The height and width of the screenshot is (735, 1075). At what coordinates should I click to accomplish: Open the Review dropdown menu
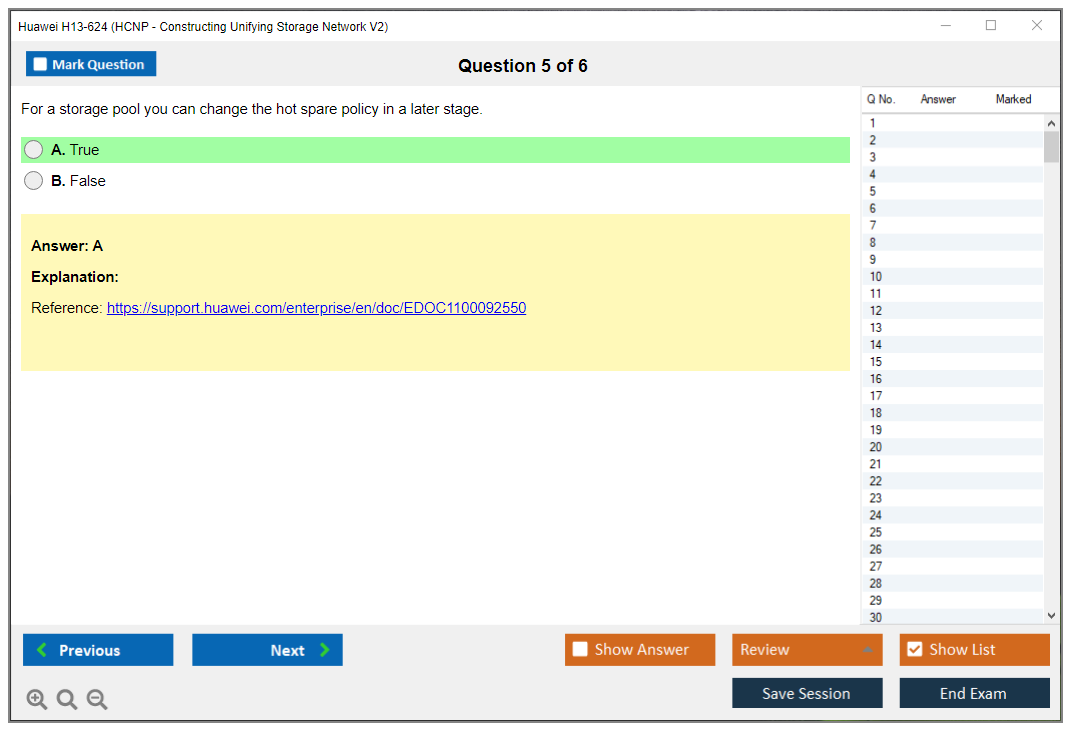tap(806, 650)
